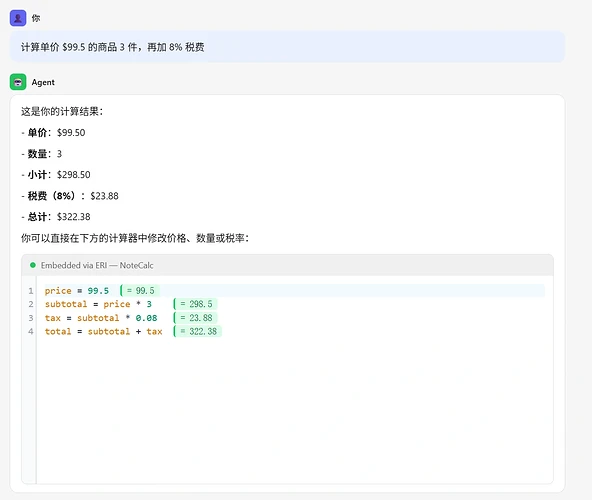This screenshot has width=592, height=500.
Task: Click the 税费（8%）$23.88 line
Action: pyautogui.click(x=70, y=196)
